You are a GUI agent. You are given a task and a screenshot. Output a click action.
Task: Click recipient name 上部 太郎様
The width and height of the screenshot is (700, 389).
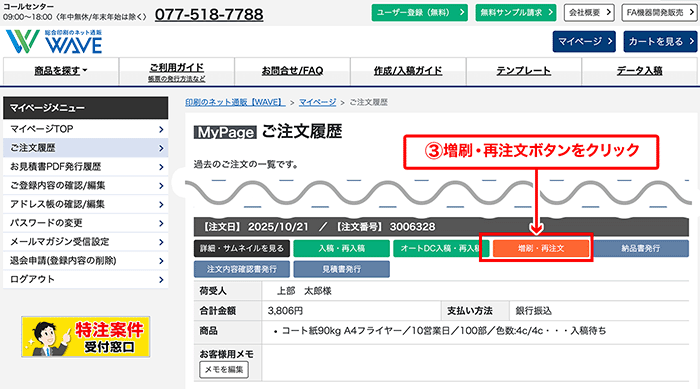click(304, 291)
